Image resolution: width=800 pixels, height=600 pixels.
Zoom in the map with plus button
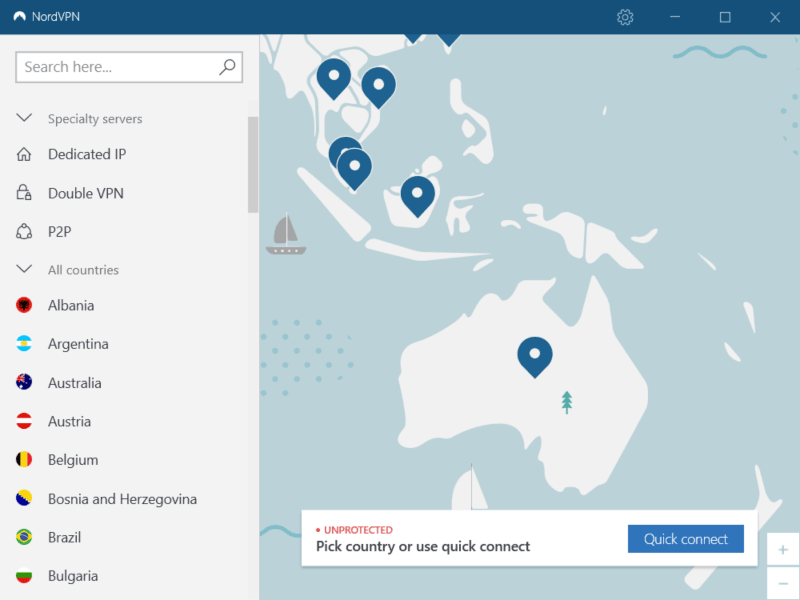782,549
